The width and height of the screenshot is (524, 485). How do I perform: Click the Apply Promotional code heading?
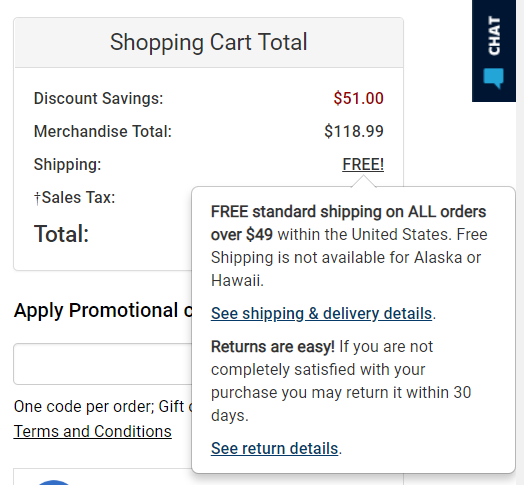(x=103, y=310)
